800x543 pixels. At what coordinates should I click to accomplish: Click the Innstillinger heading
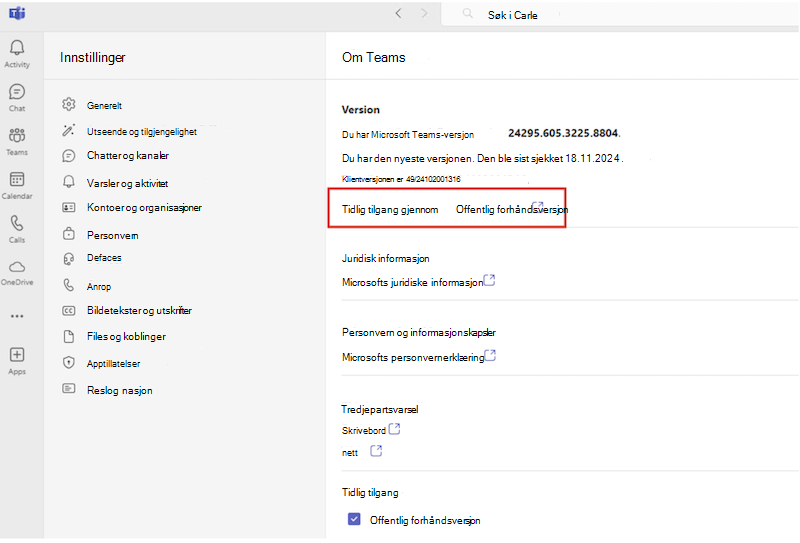pos(92,58)
